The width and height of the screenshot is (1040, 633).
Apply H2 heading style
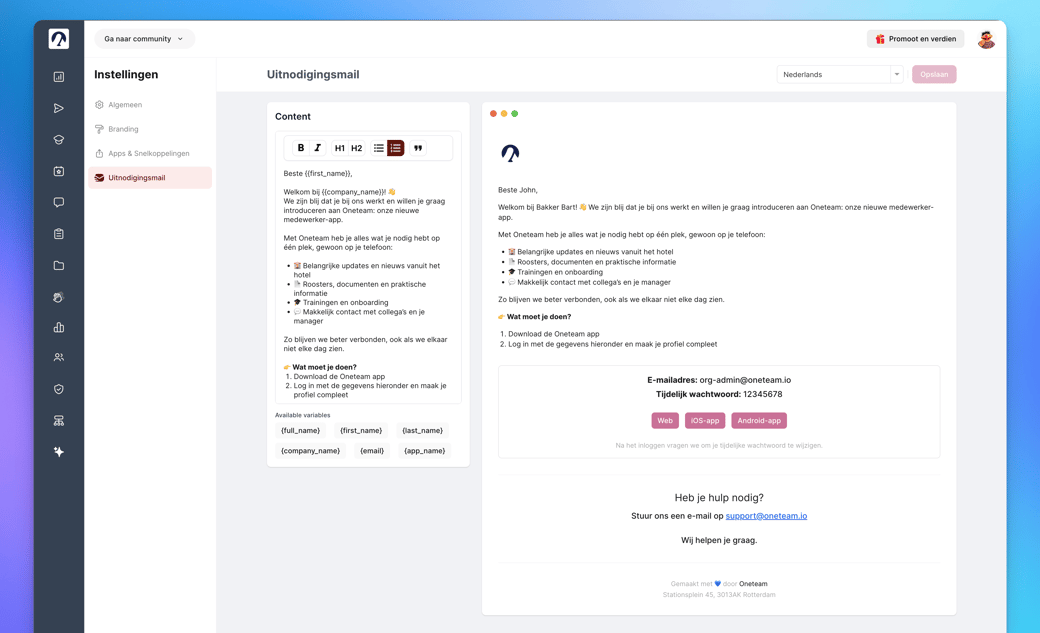pos(357,148)
